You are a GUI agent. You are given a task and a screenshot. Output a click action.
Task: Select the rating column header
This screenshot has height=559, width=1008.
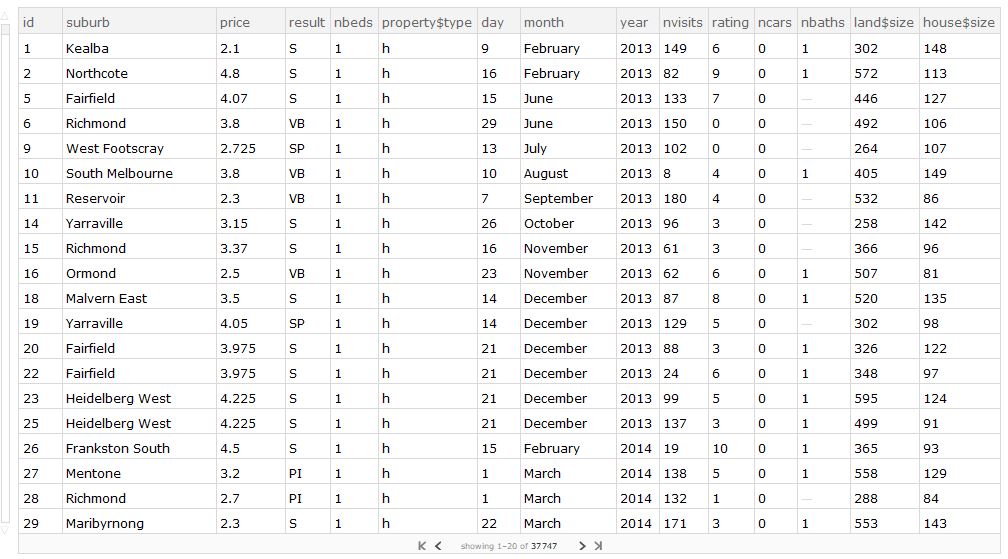(730, 22)
